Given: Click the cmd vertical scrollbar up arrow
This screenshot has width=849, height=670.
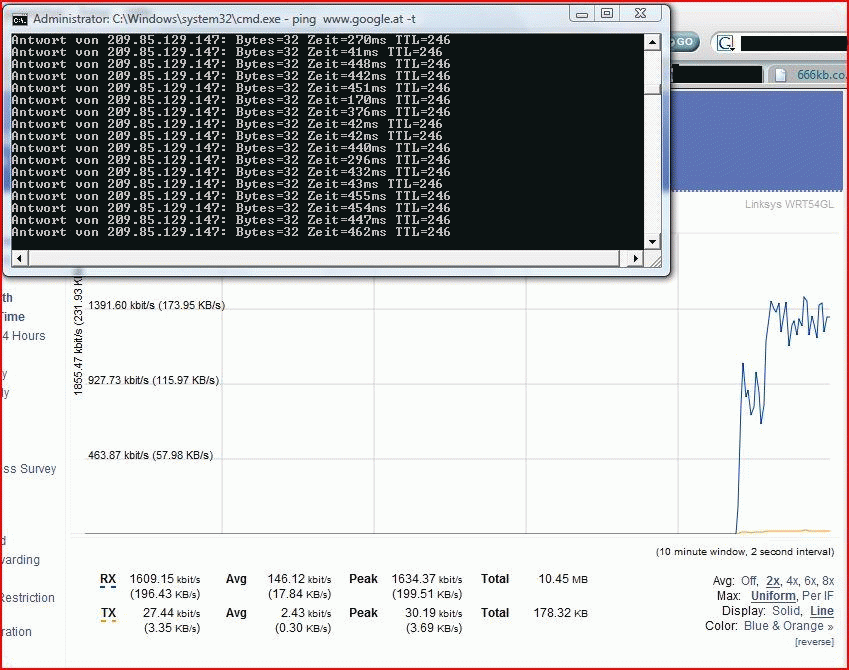Looking at the screenshot, I should coord(652,42).
